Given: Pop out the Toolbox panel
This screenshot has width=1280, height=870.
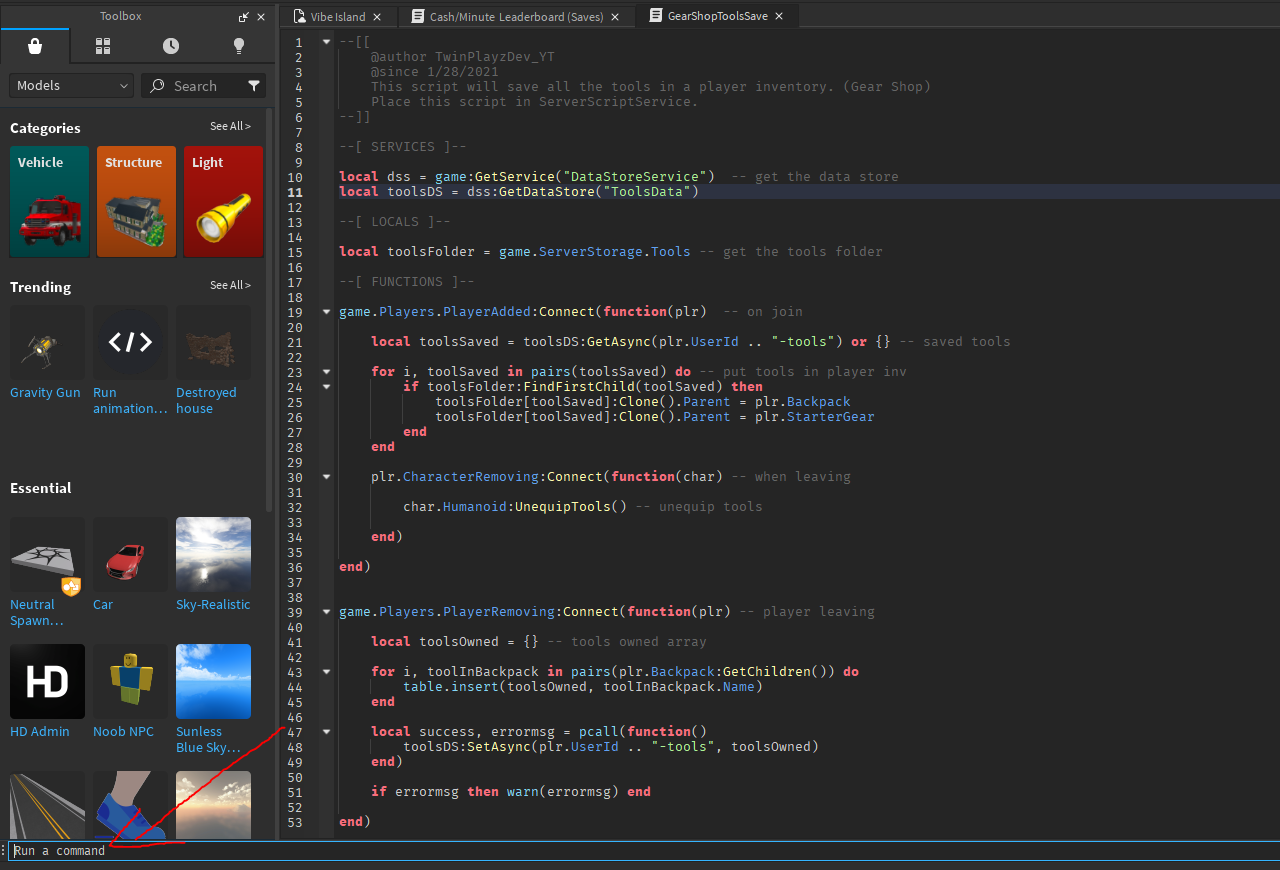Looking at the screenshot, I should click(244, 17).
